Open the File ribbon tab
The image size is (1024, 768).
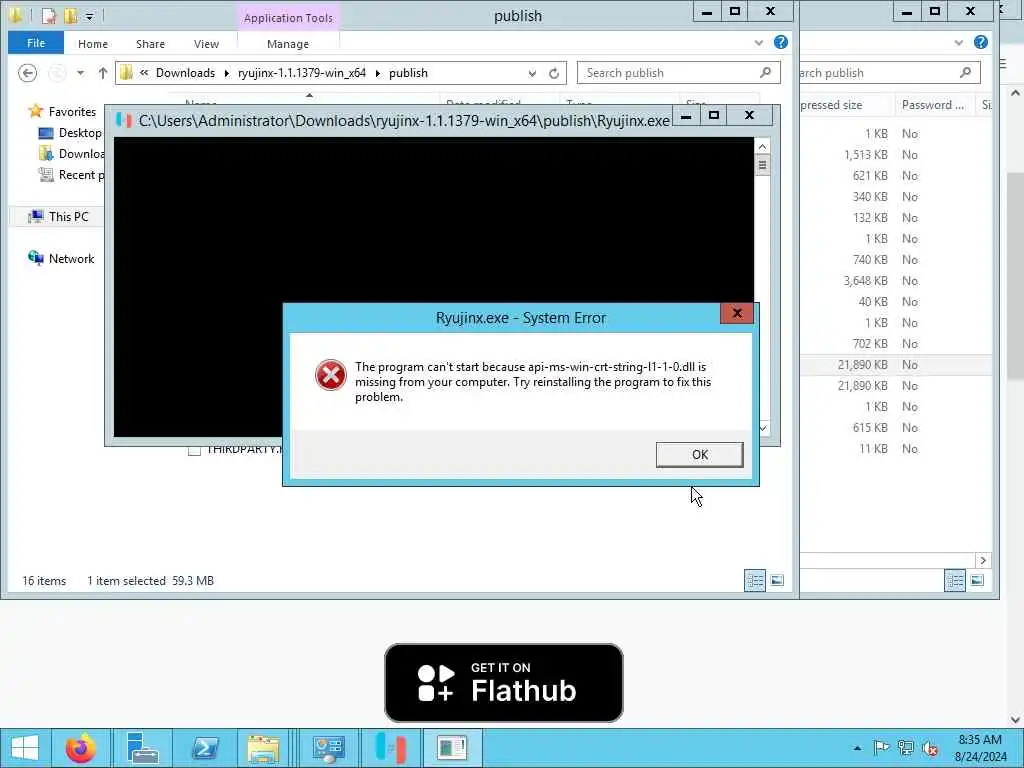pos(36,43)
